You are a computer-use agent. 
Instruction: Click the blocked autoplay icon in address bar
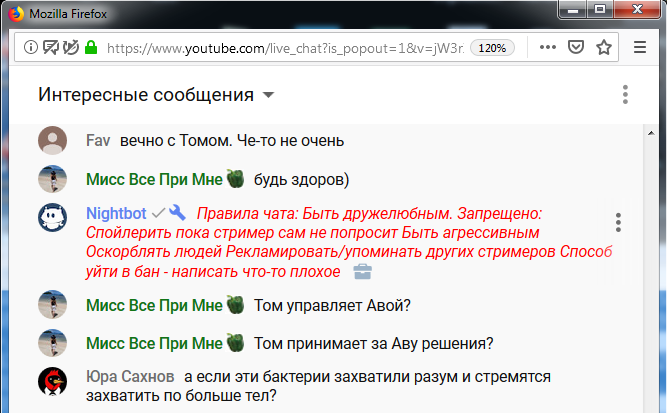tap(71, 47)
